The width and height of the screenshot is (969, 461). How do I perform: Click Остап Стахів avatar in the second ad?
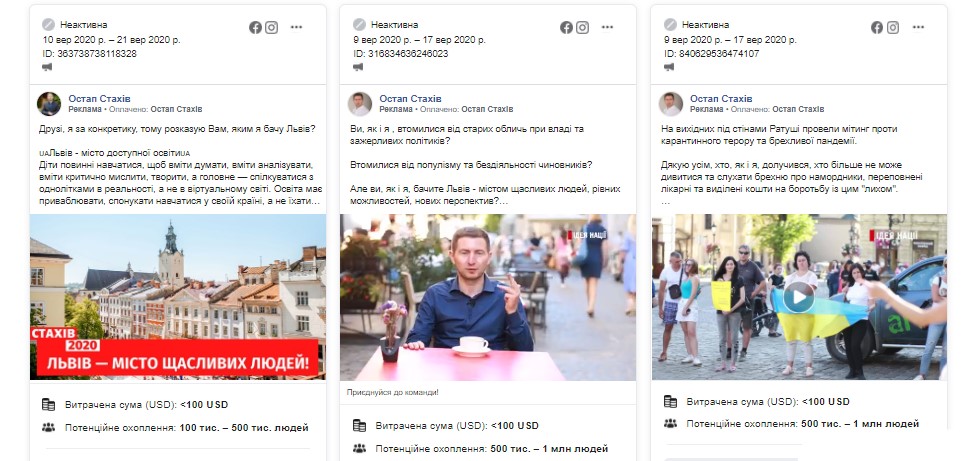360,104
